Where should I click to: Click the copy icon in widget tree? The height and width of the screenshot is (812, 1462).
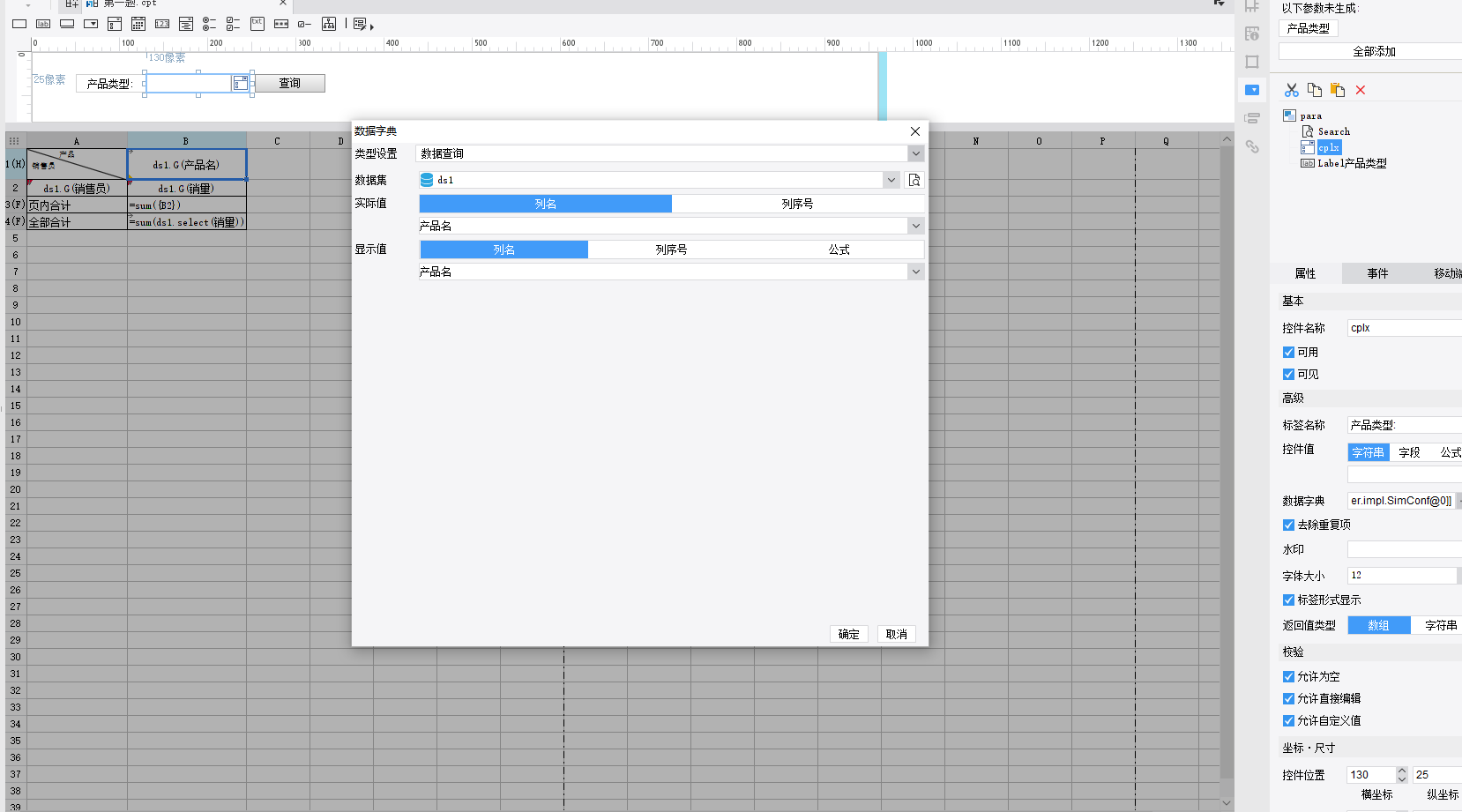pos(1315,90)
